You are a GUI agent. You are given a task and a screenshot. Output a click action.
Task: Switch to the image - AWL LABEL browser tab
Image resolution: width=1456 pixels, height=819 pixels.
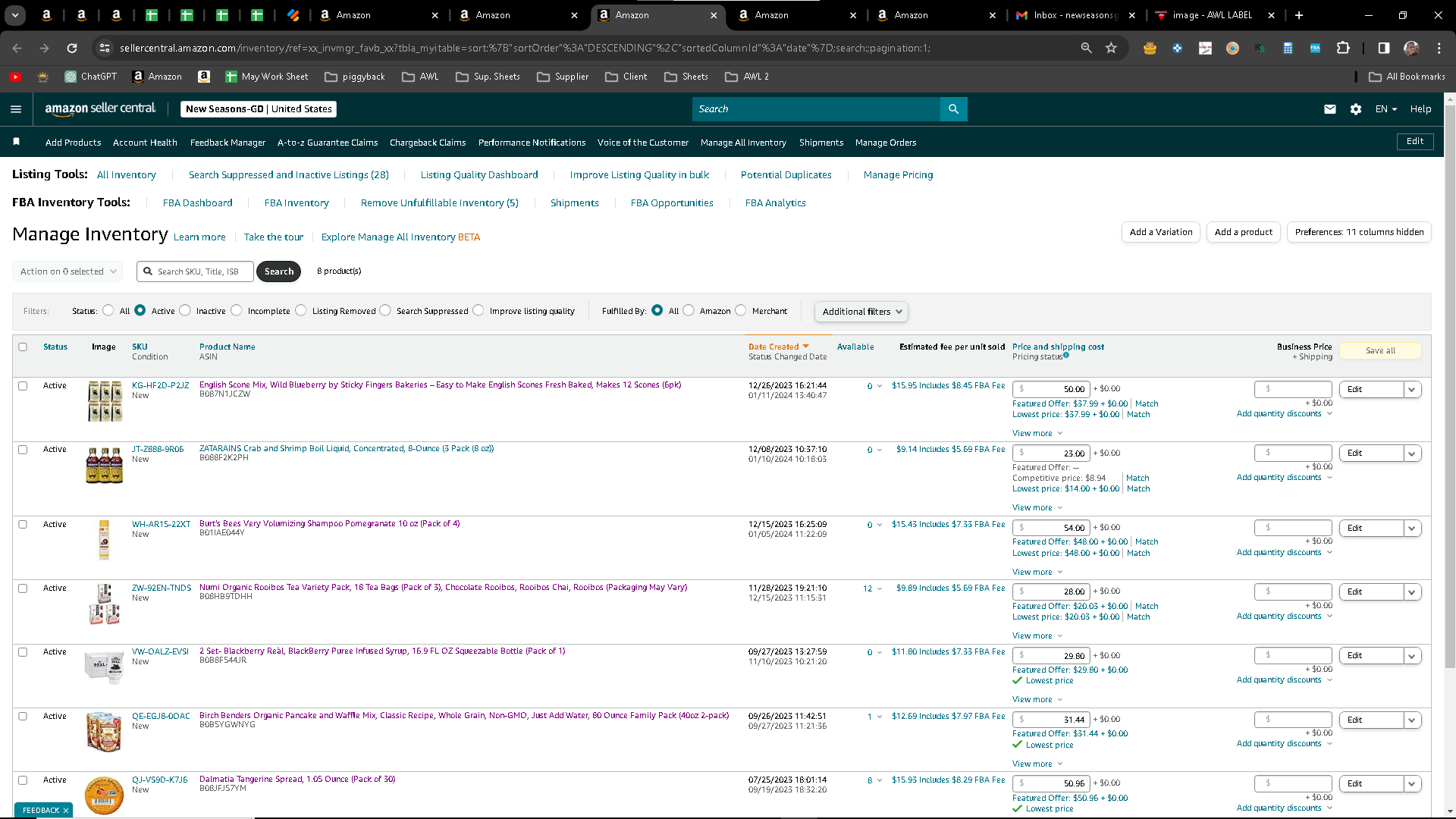click(x=1213, y=15)
